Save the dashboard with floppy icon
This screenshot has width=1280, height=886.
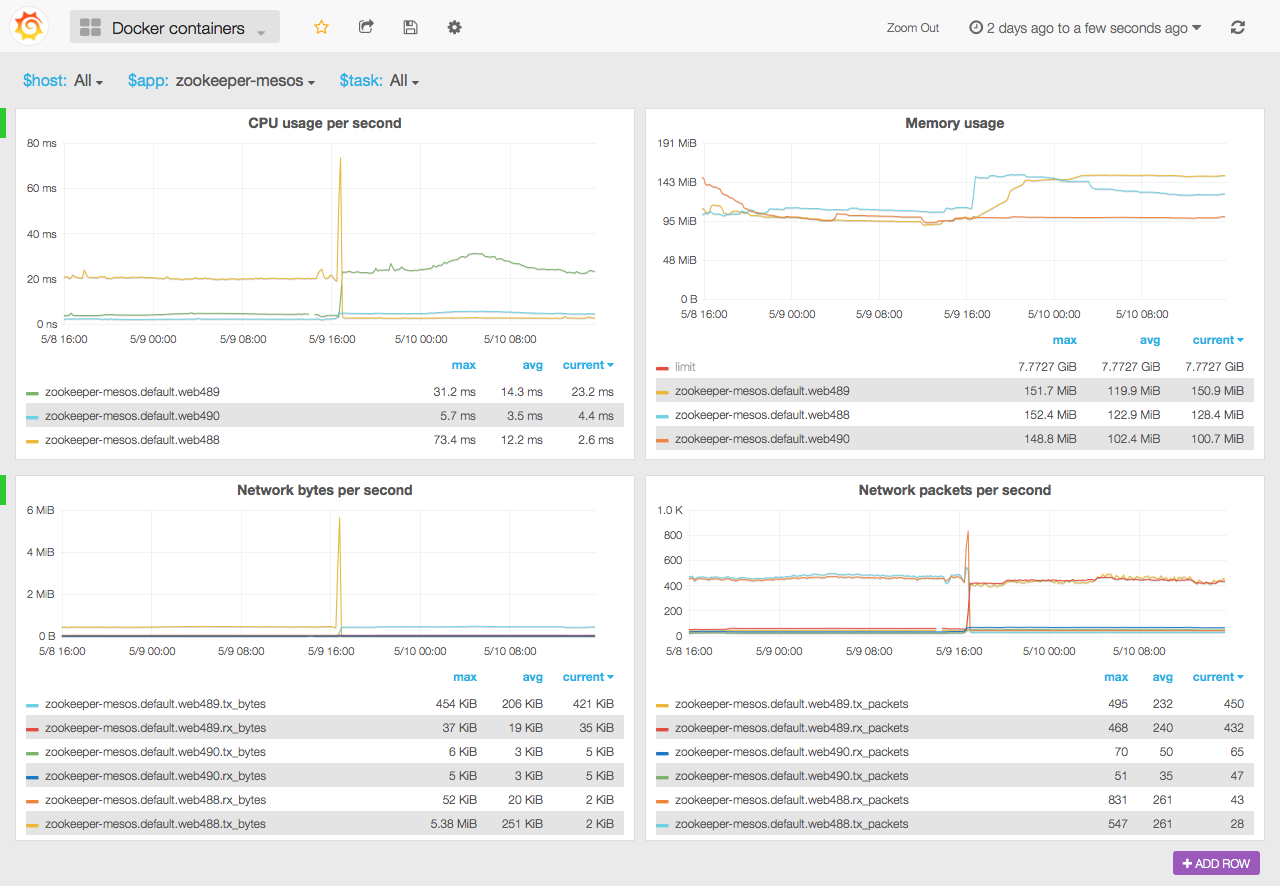pos(410,27)
